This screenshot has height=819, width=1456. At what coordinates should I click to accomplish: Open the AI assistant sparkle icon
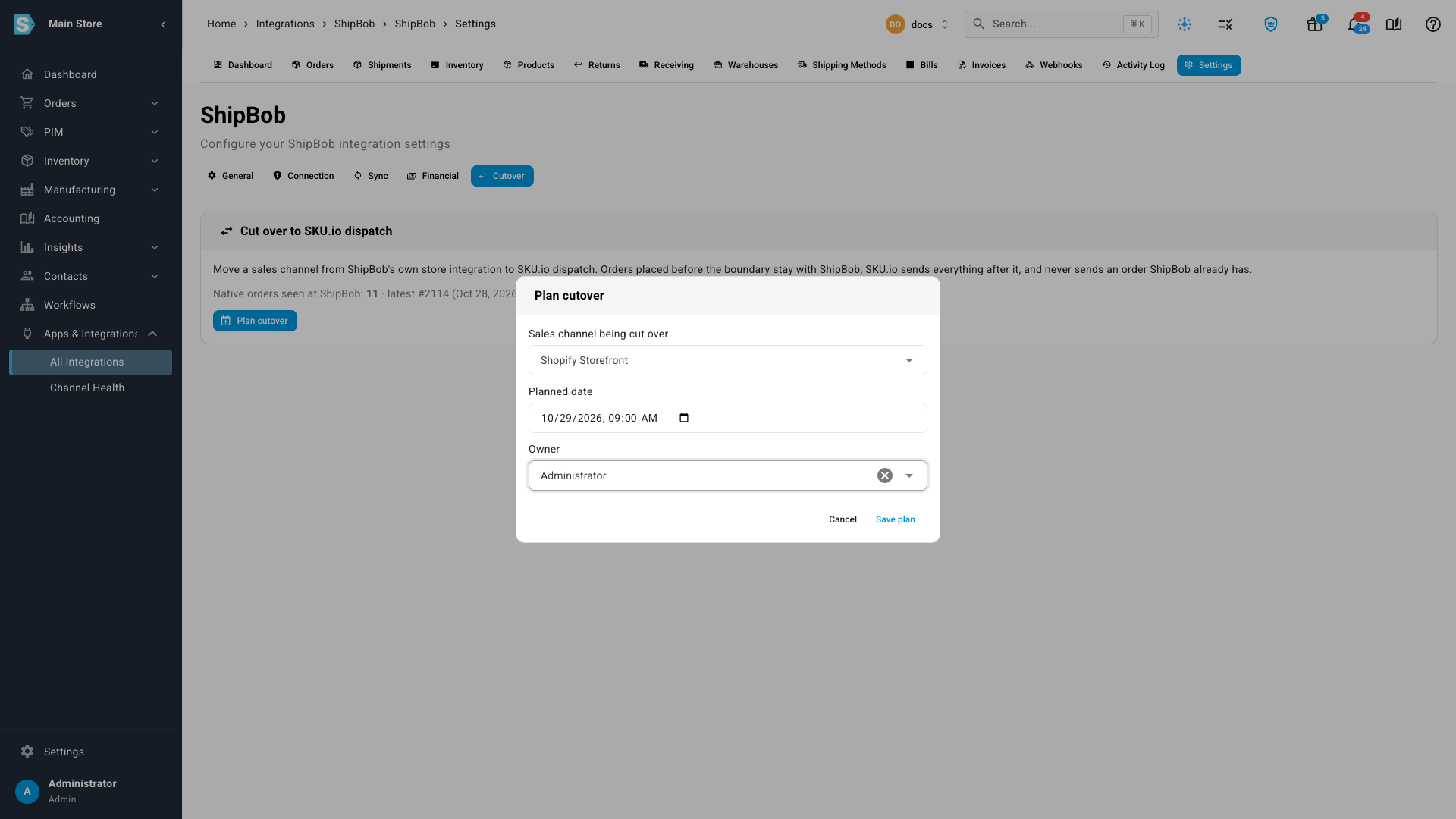1185,24
